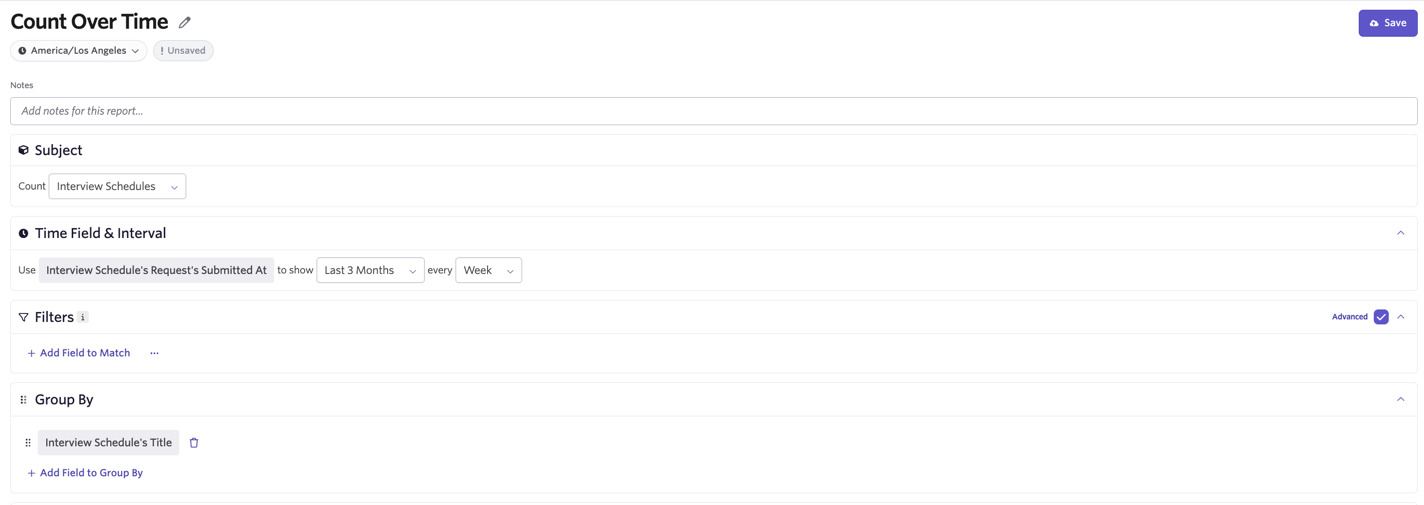Click Add Field to Group By
Screen dimensions: 1424x505
click(x=85, y=473)
